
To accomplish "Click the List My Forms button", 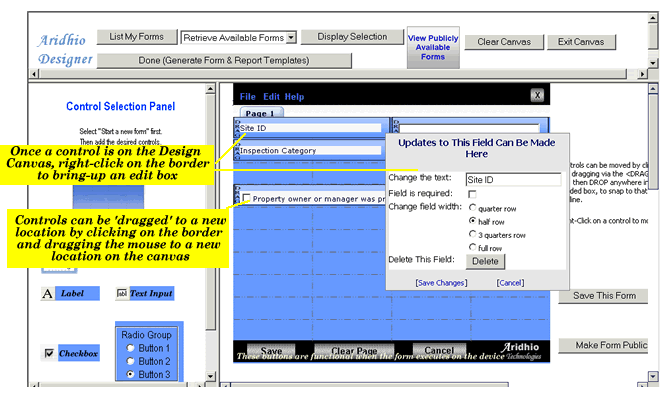I will [137, 37].
